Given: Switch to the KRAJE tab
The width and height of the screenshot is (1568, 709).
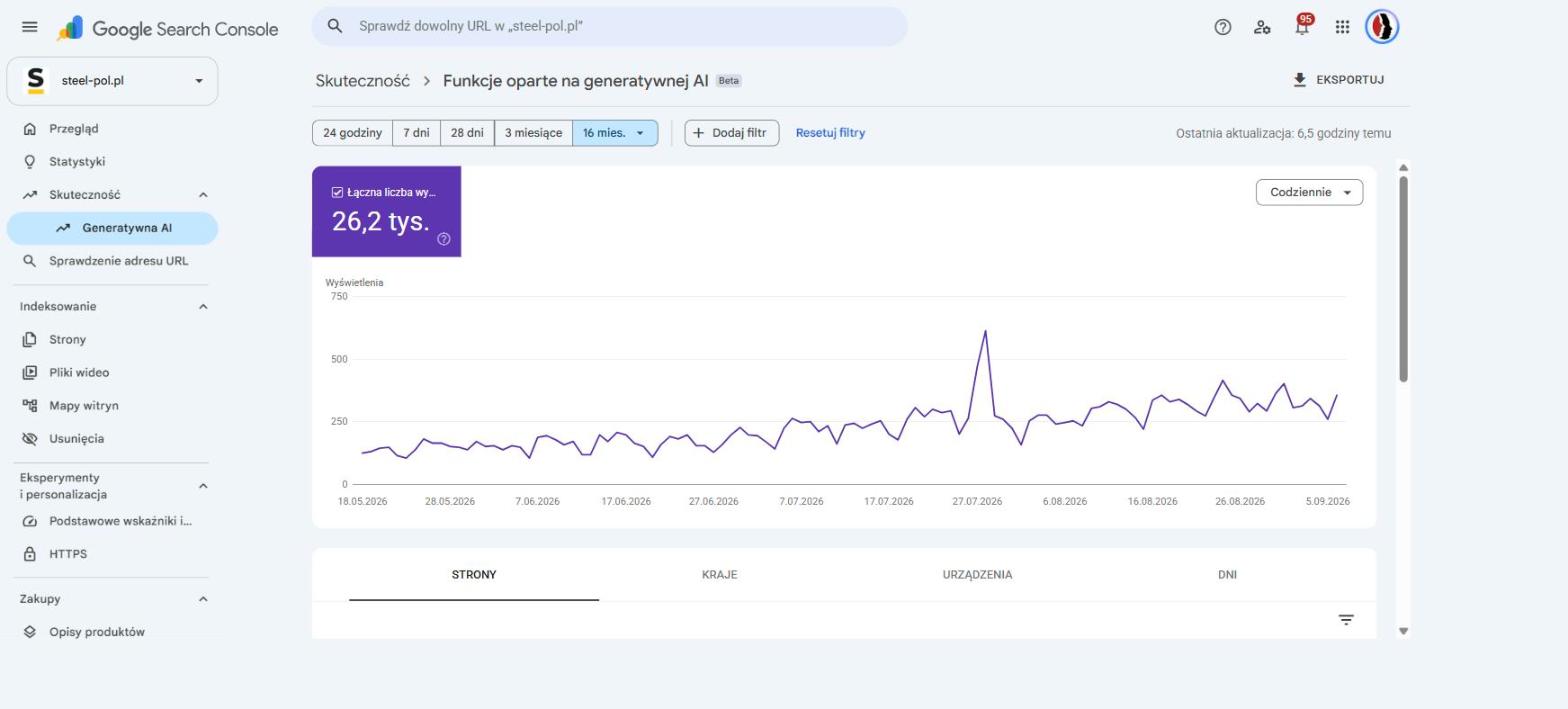Looking at the screenshot, I should [x=720, y=575].
